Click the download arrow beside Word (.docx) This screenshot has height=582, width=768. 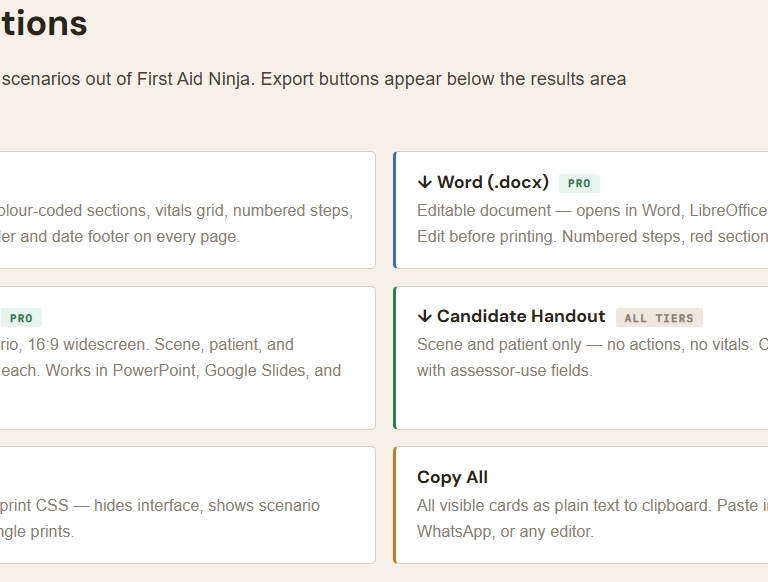(425, 182)
